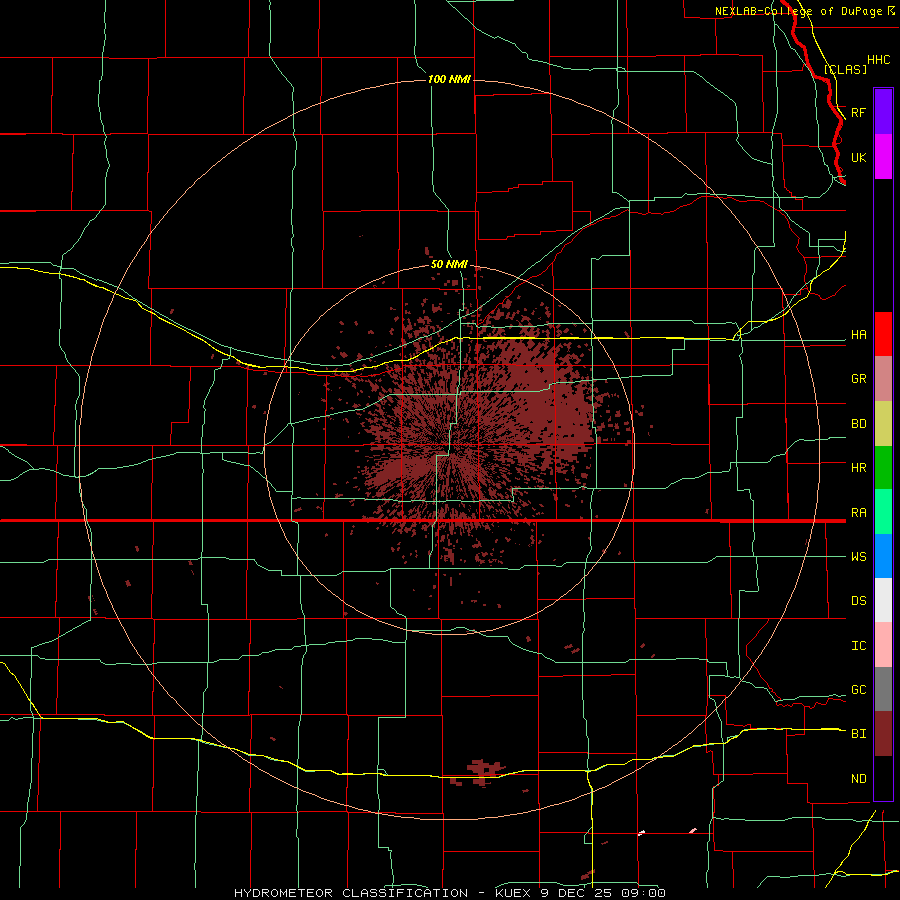Viewport: 900px width, 900px height.
Task: Click the 'IC' legend label
Action: click(x=858, y=646)
